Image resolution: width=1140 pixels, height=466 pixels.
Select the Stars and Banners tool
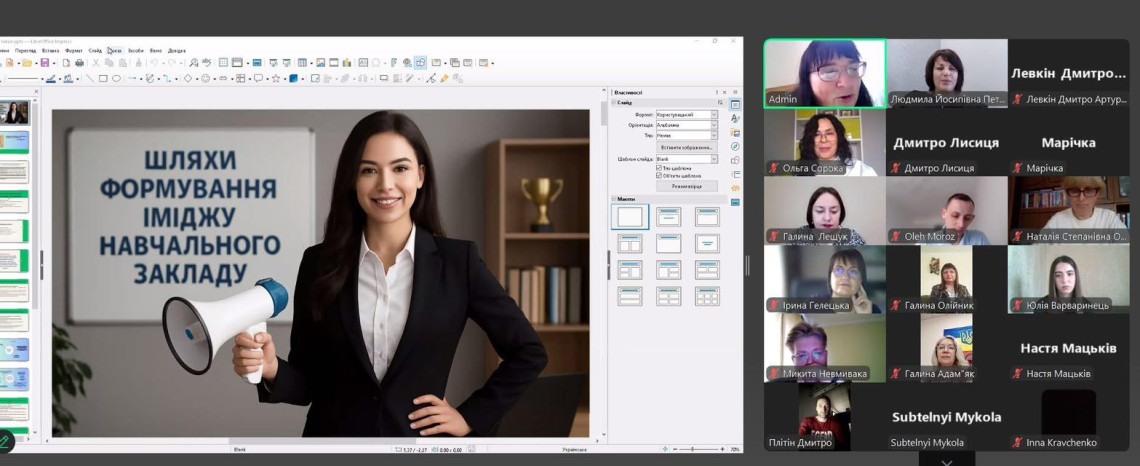(276, 78)
